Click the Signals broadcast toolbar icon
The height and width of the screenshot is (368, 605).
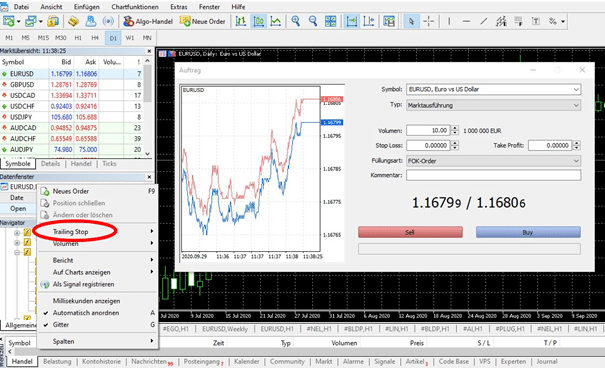point(108,21)
